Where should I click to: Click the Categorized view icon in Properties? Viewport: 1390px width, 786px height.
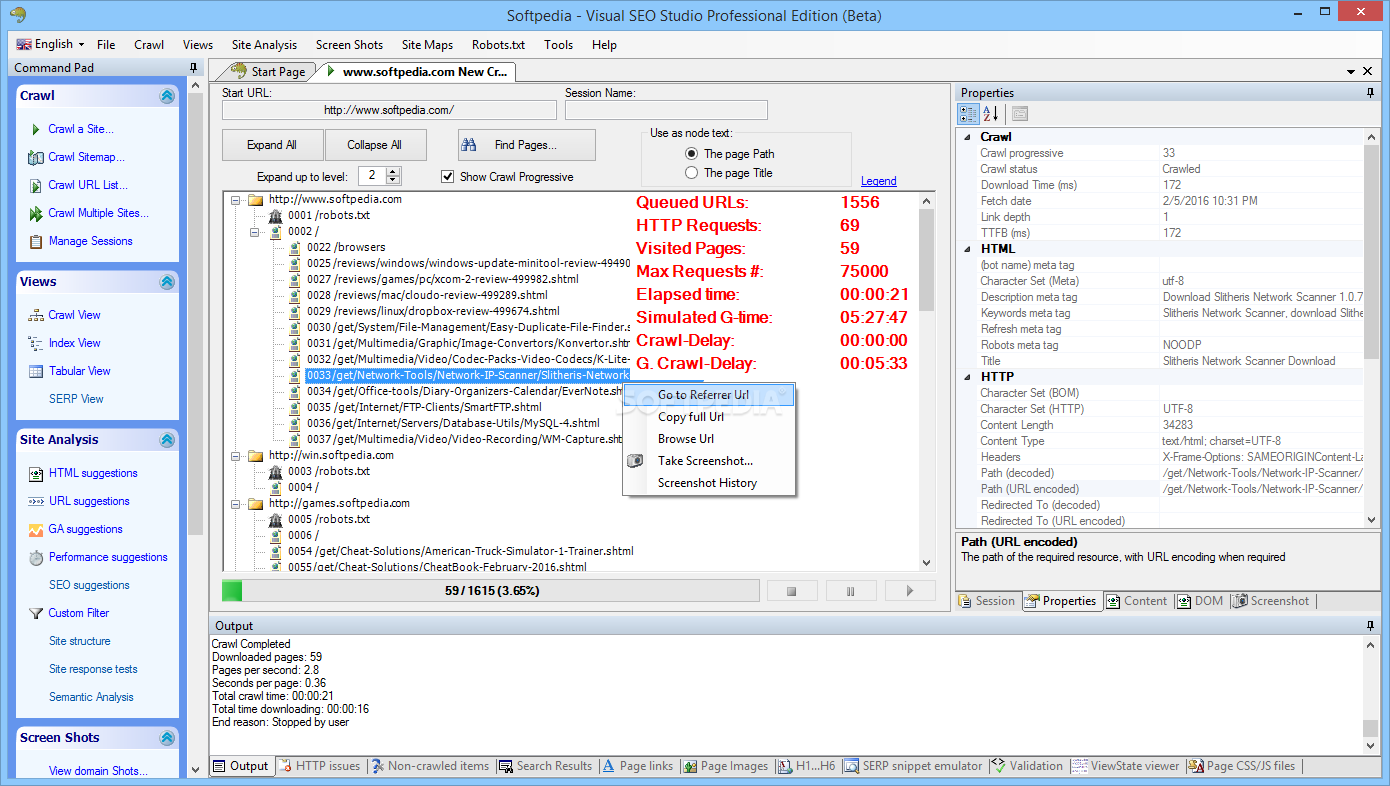pos(968,113)
